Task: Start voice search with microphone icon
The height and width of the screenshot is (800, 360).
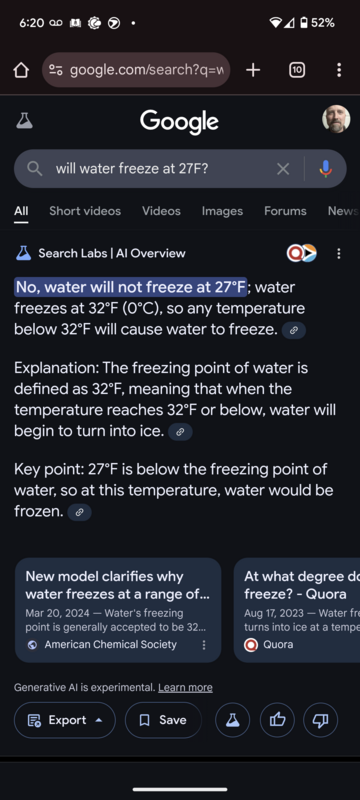Action: tap(326, 169)
